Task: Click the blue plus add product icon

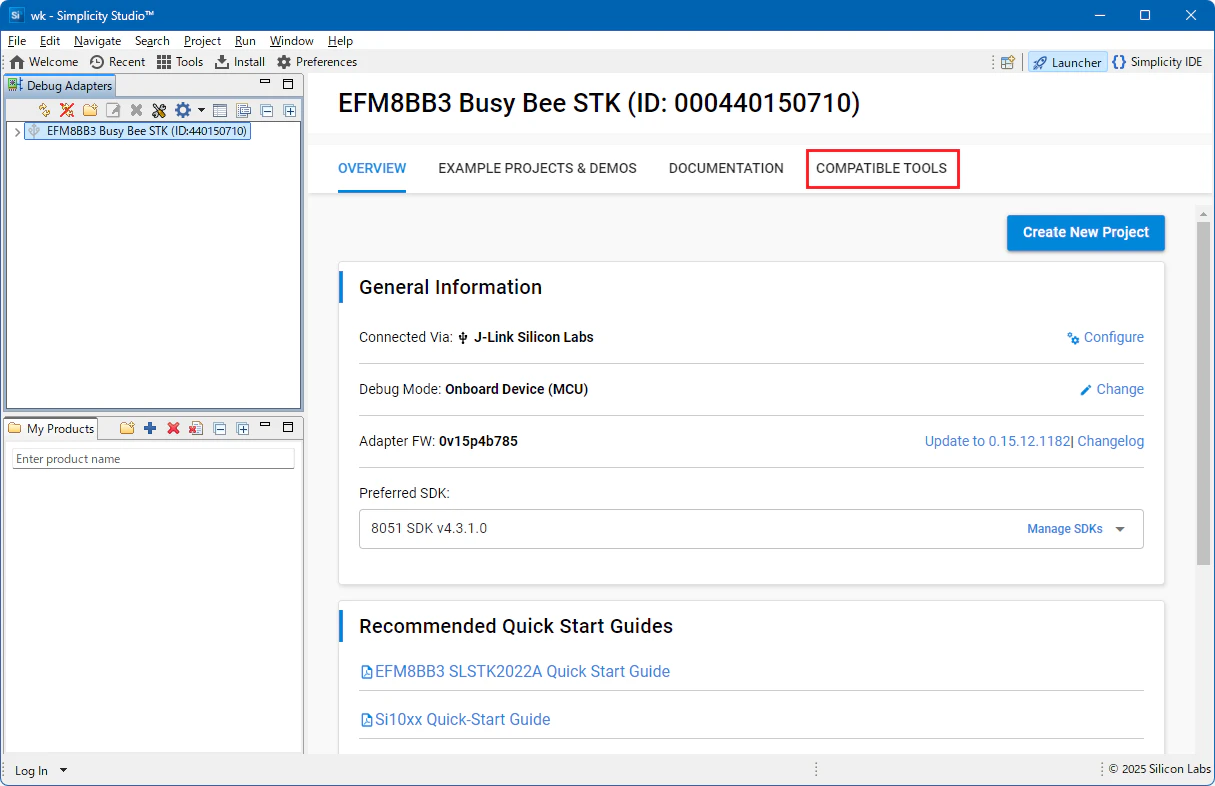Action: (x=150, y=428)
